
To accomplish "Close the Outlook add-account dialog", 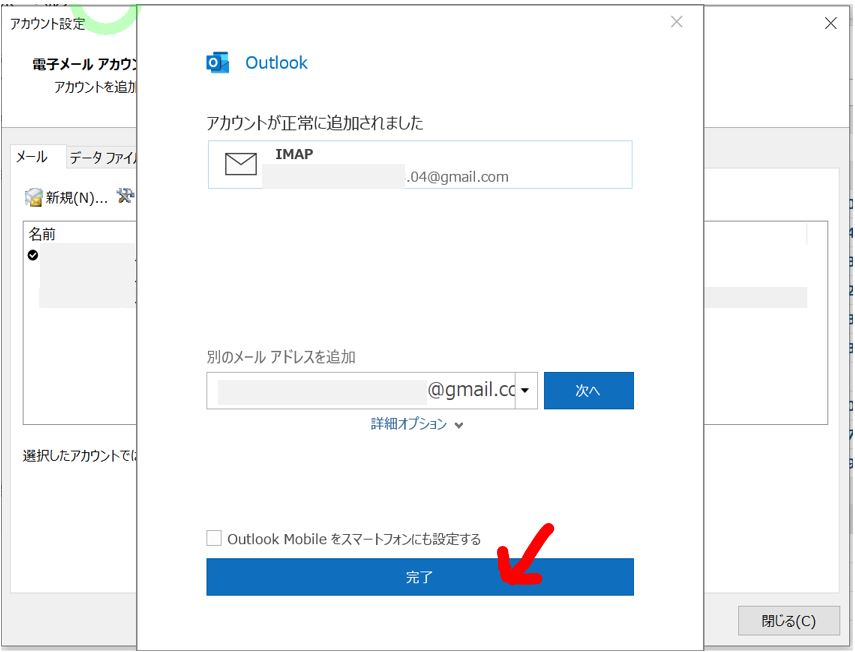I will pos(676,22).
